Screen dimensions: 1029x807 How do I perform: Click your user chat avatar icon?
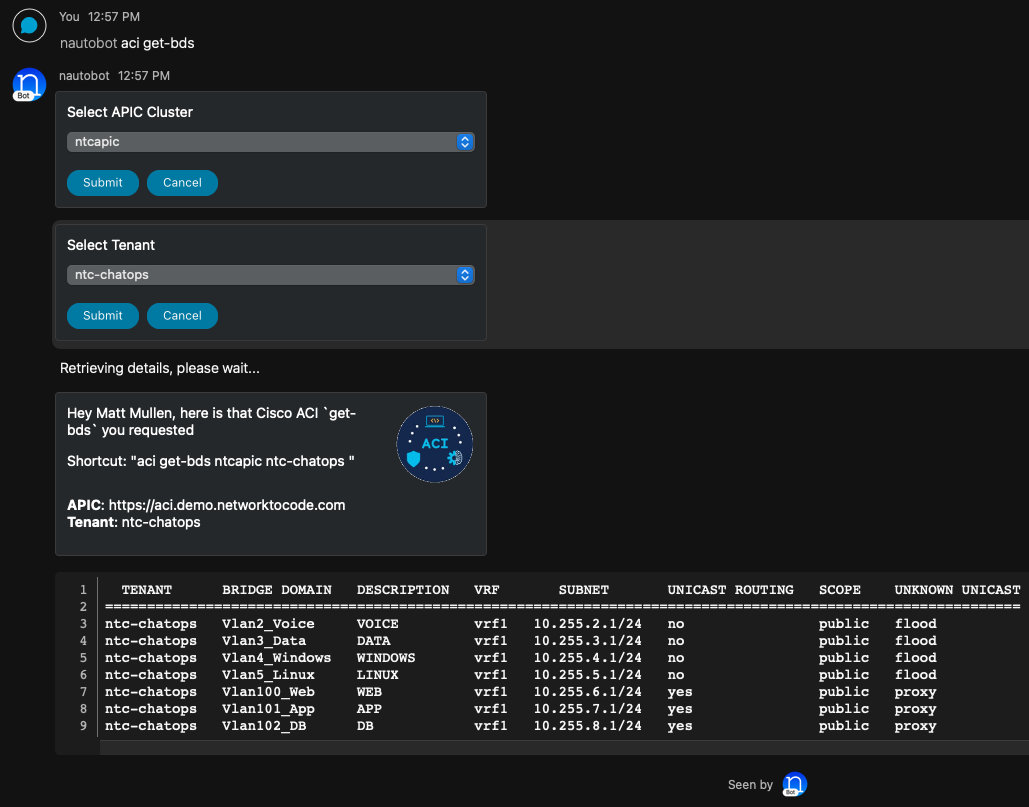pyautogui.click(x=30, y=26)
